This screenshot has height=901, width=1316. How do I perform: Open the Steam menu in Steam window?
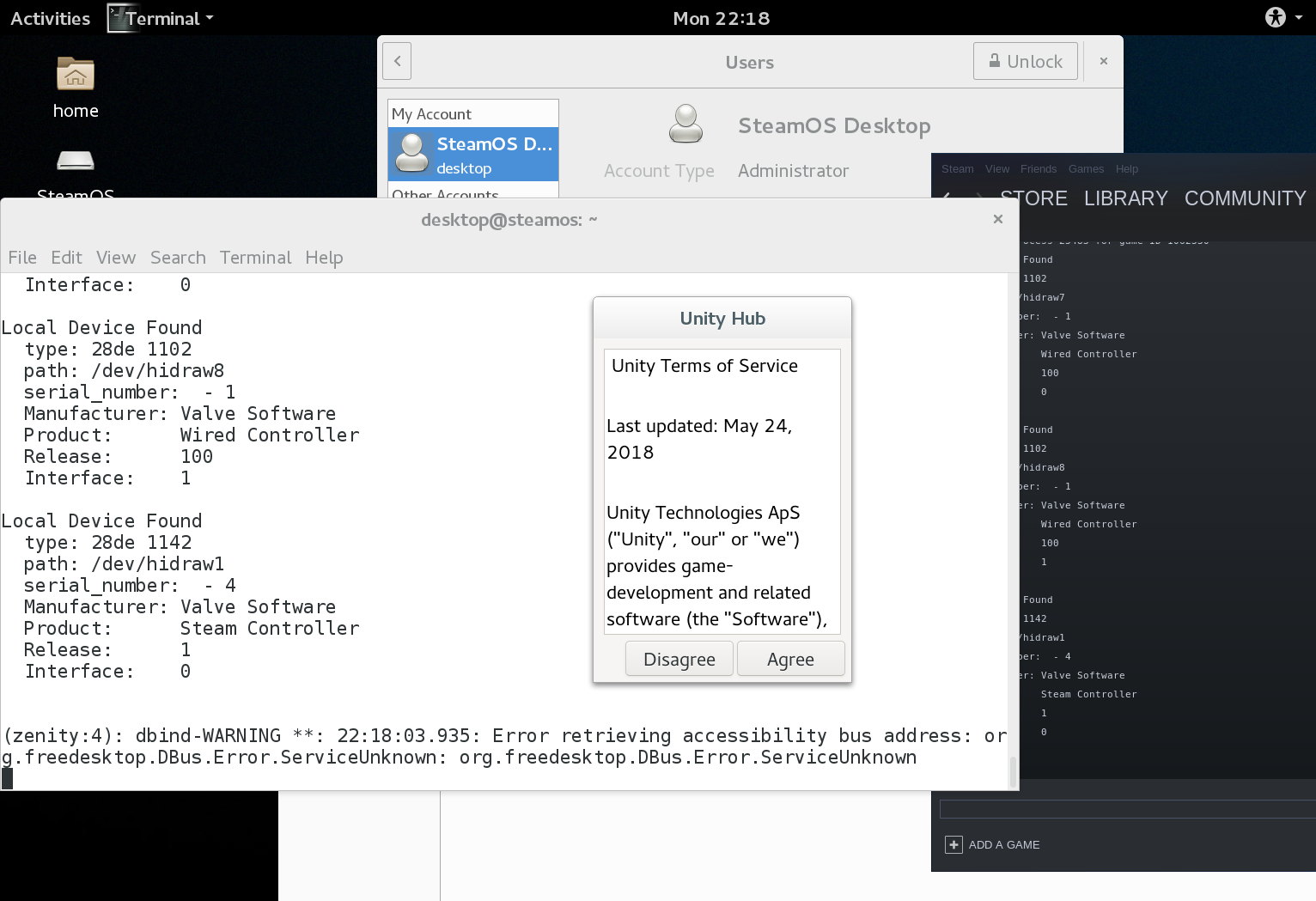click(958, 169)
